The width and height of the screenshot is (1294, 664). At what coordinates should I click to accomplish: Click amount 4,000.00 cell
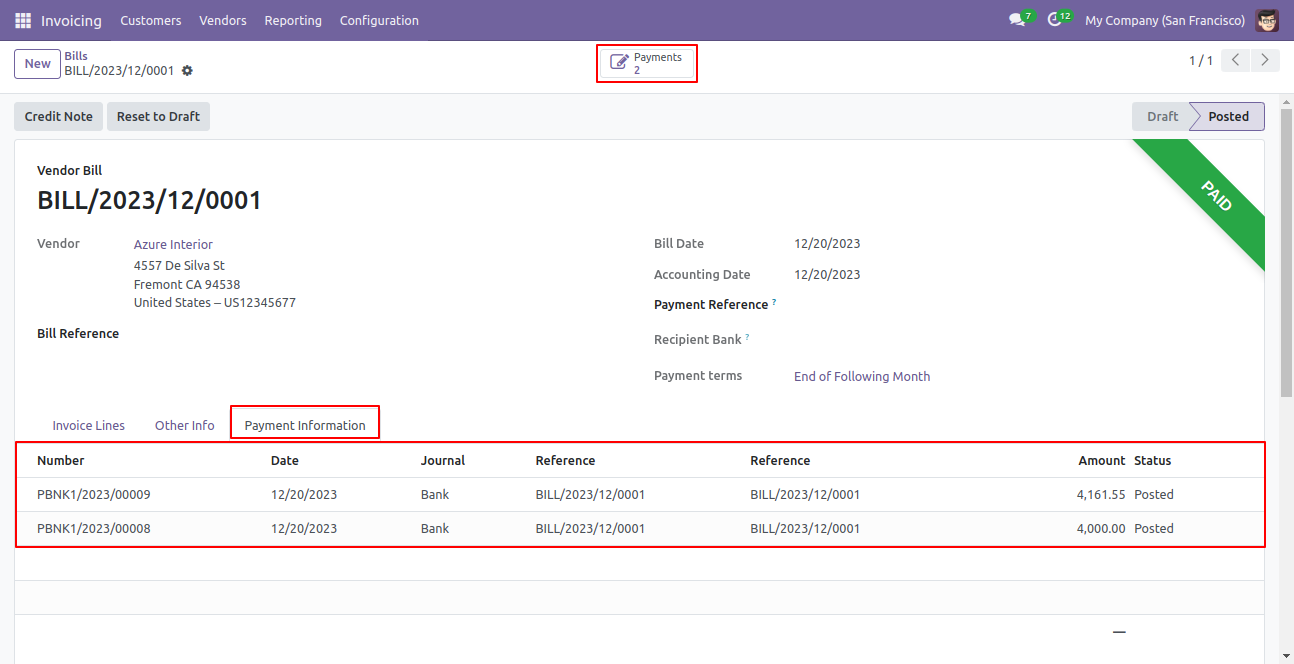click(x=1101, y=528)
